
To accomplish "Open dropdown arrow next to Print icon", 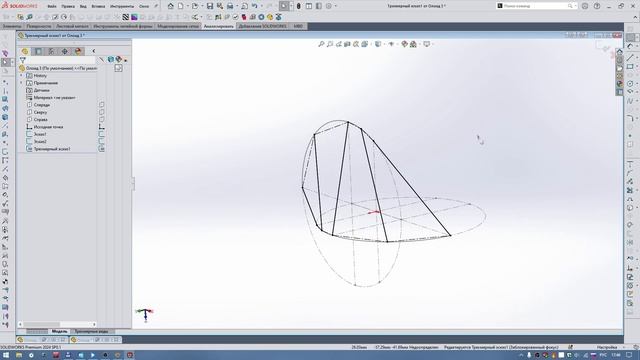I will click(x=237, y=6).
